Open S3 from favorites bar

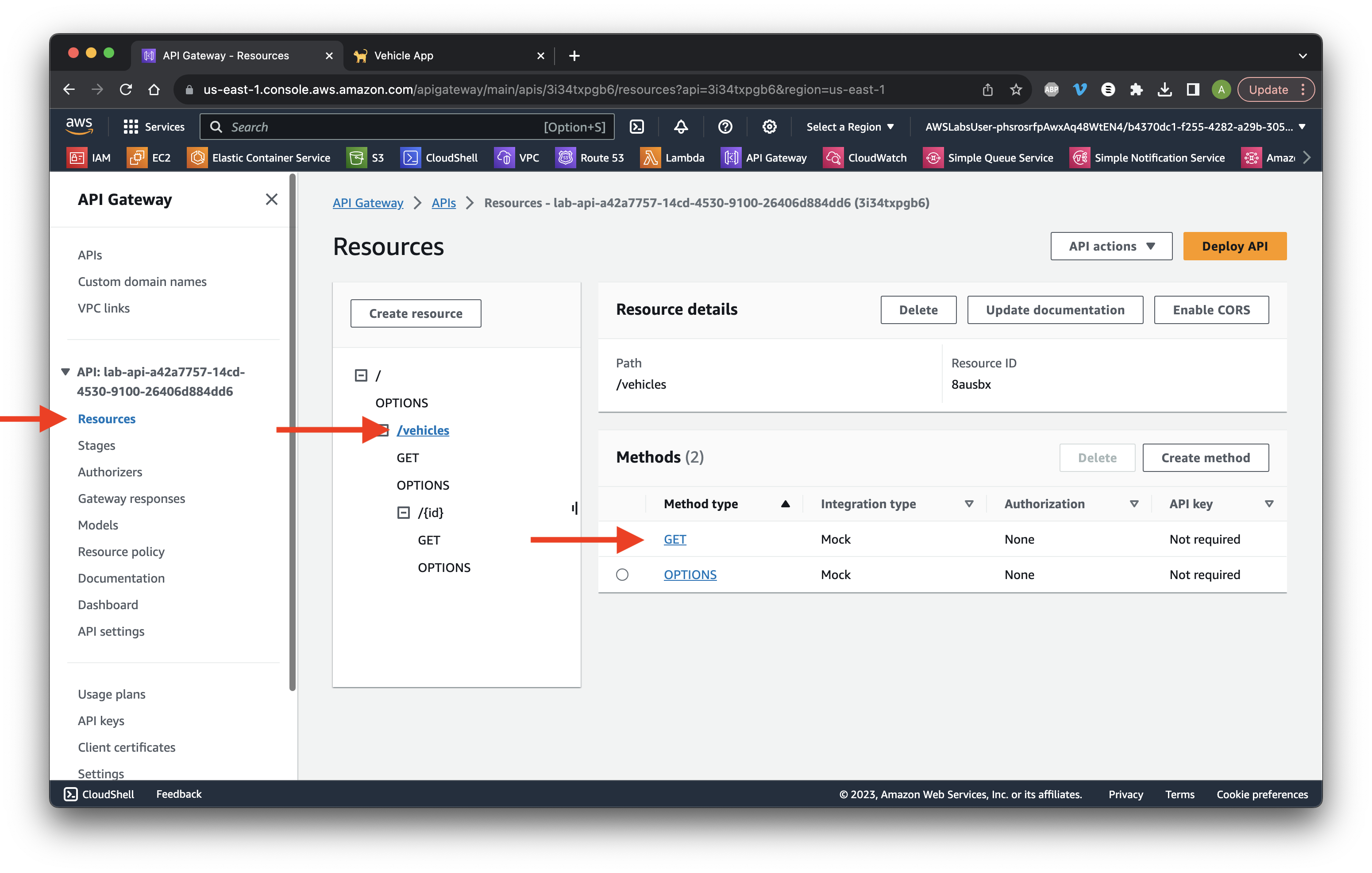pos(366,158)
